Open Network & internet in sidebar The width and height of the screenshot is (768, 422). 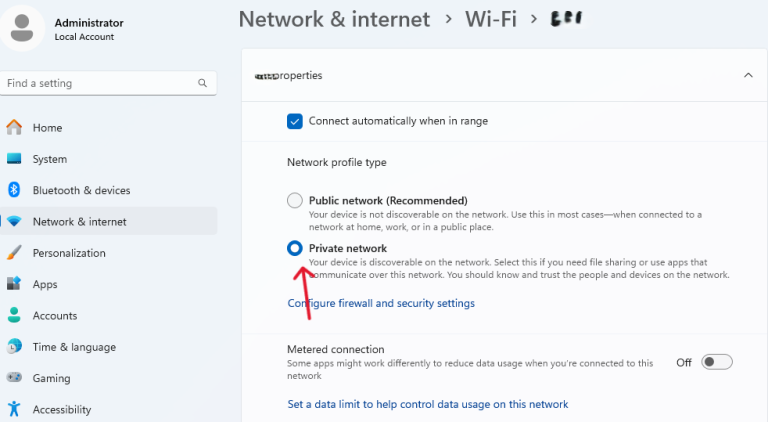(79, 222)
